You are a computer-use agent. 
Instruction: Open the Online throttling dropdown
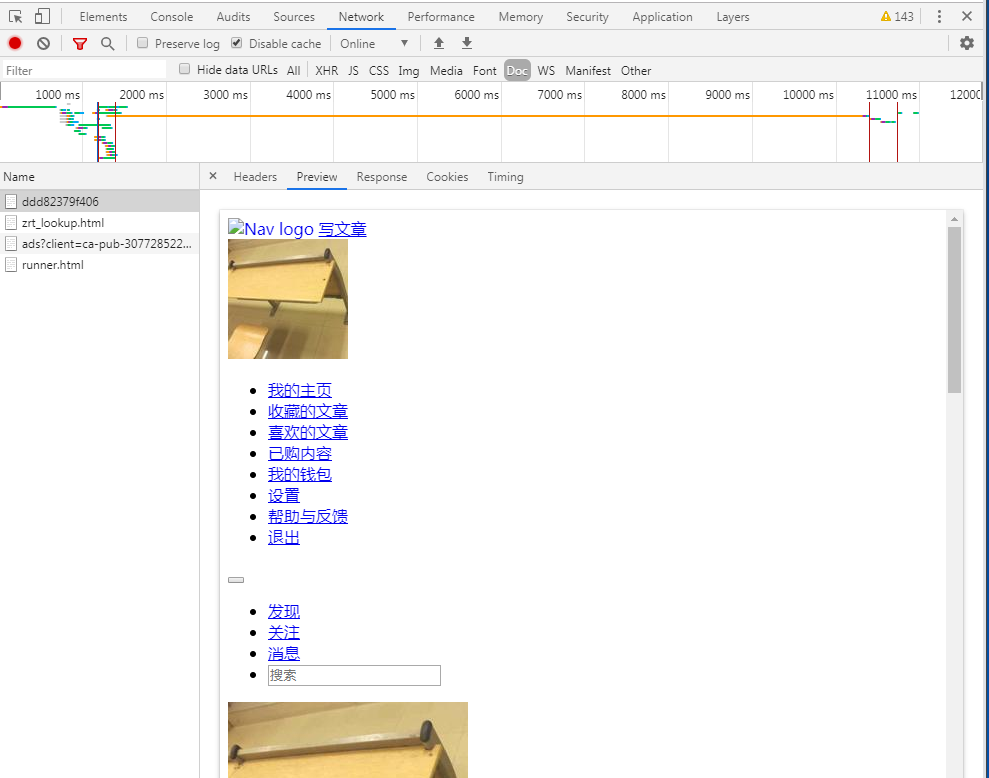[374, 44]
